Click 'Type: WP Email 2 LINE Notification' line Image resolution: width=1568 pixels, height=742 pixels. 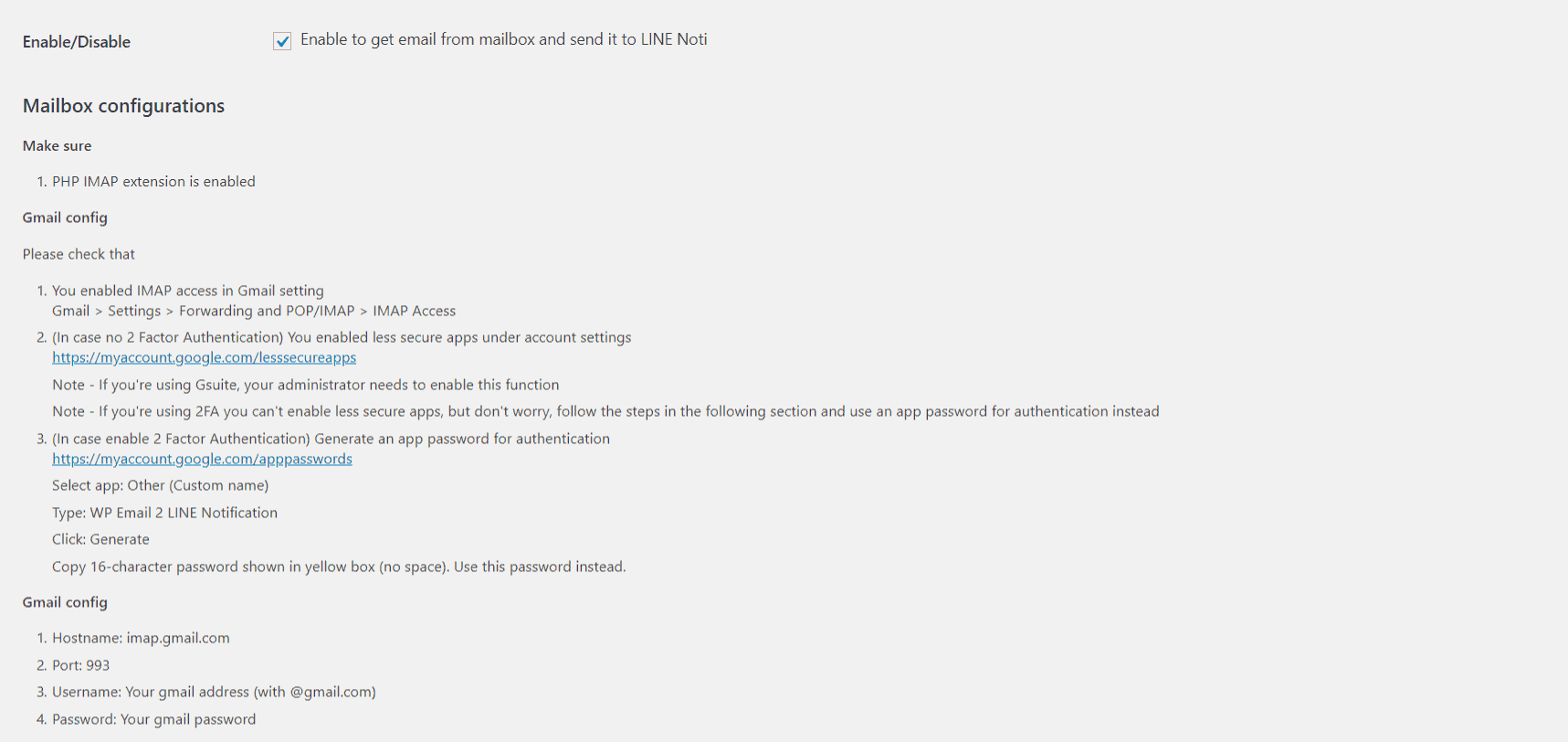point(164,513)
